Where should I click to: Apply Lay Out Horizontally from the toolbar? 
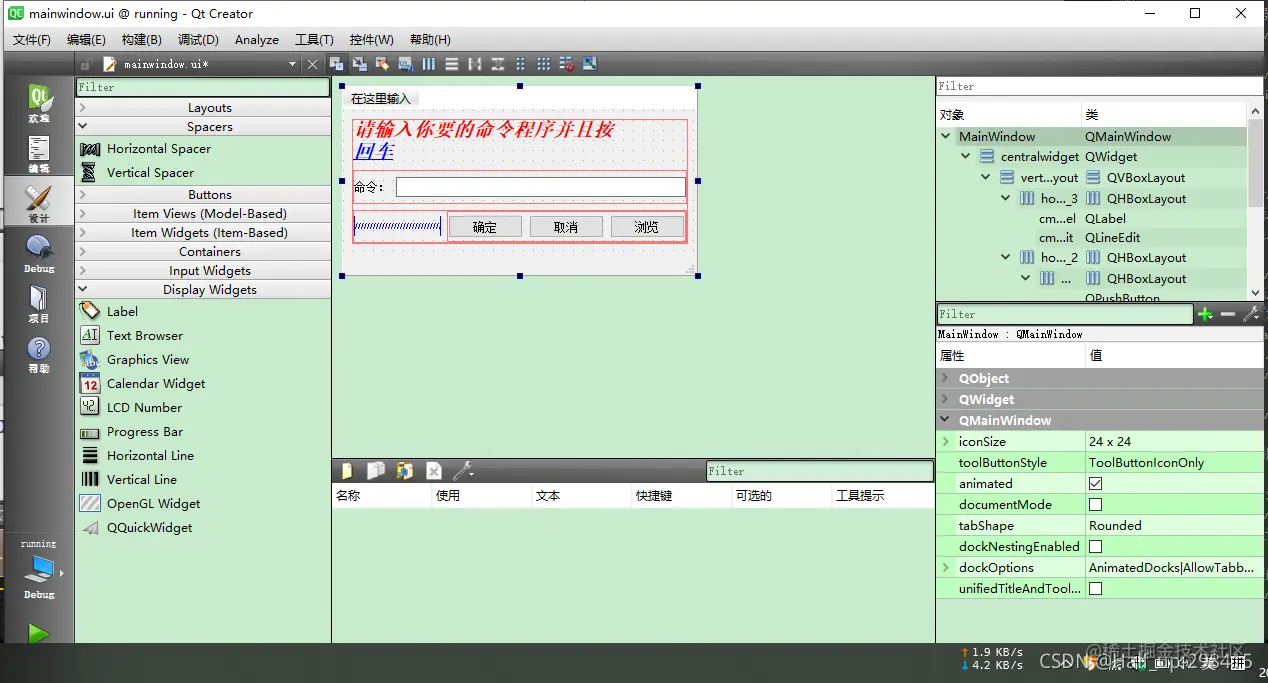pyautogui.click(x=429, y=64)
